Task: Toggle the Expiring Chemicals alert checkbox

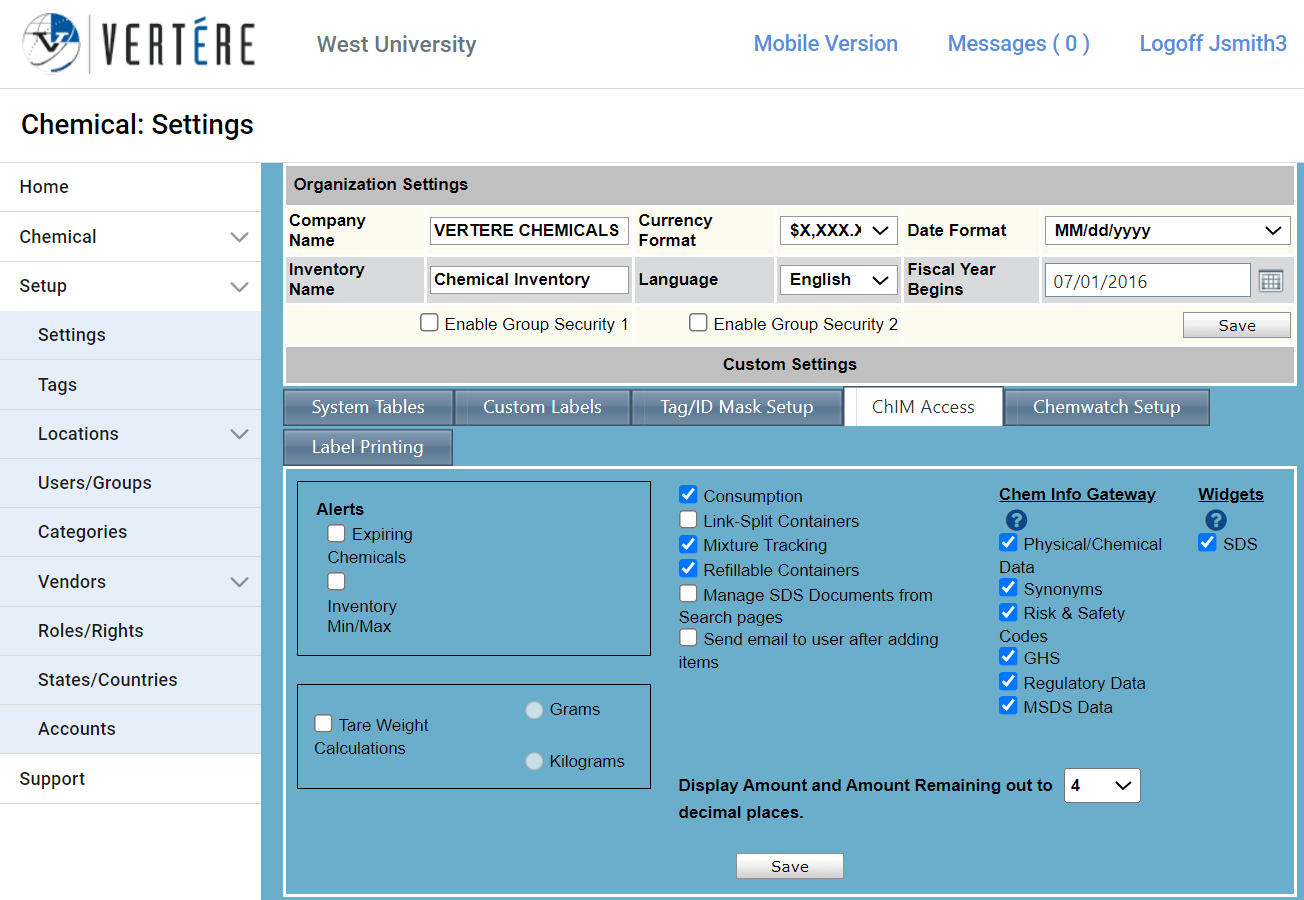Action: pyautogui.click(x=336, y=534)
